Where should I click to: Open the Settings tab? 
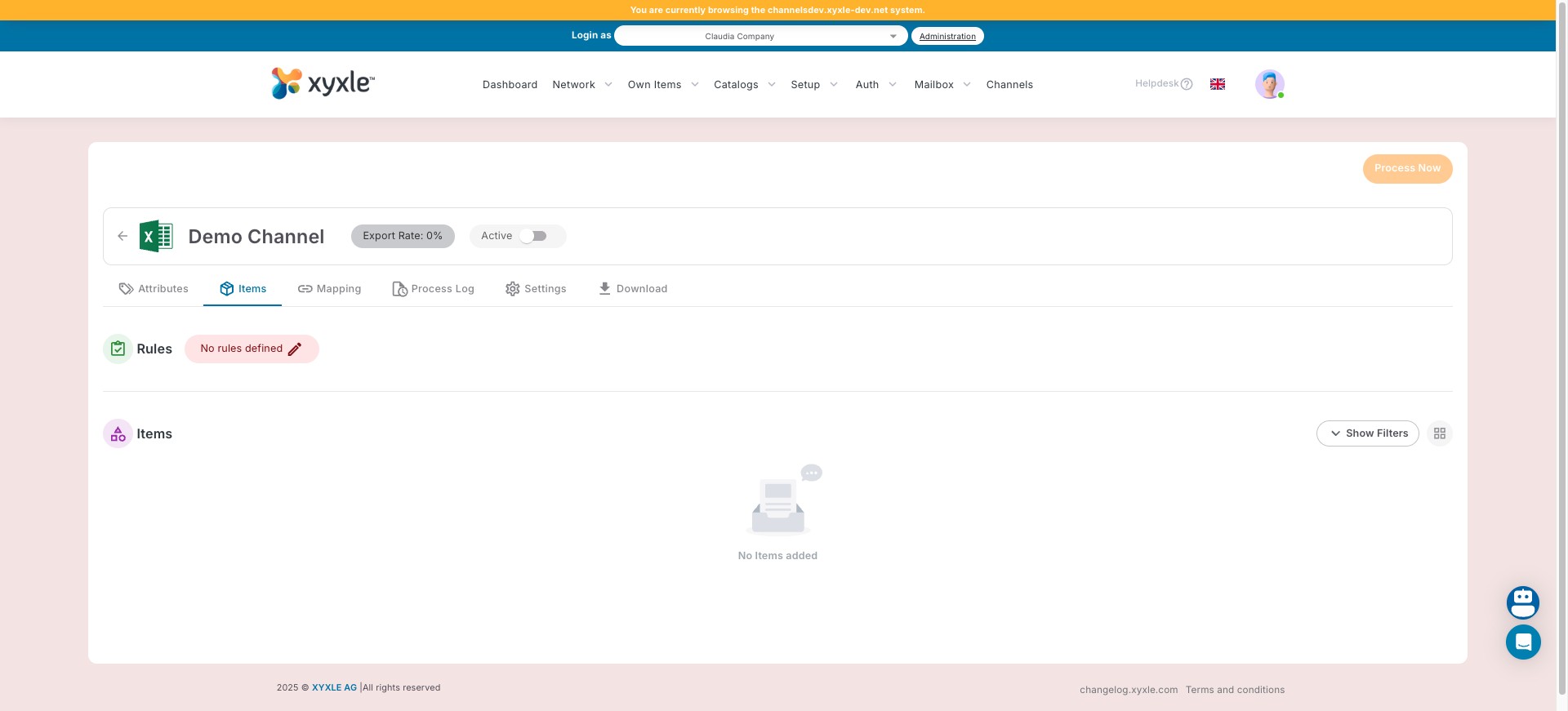coord(536,289)
